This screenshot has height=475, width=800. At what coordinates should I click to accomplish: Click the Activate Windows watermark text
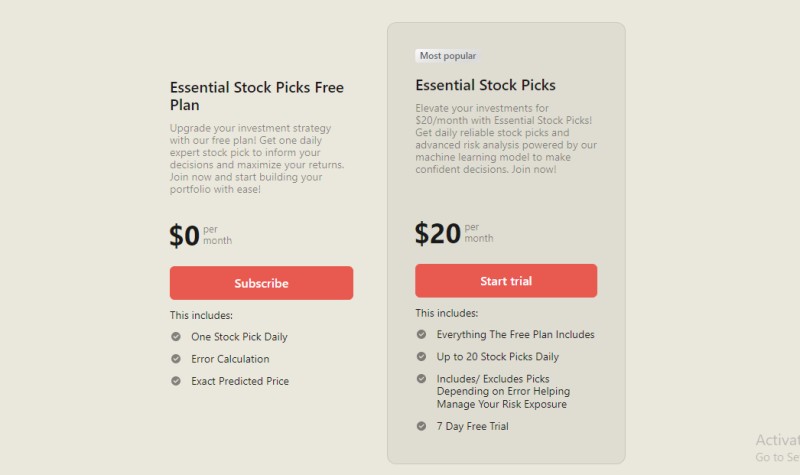click(x=778, y=447)
